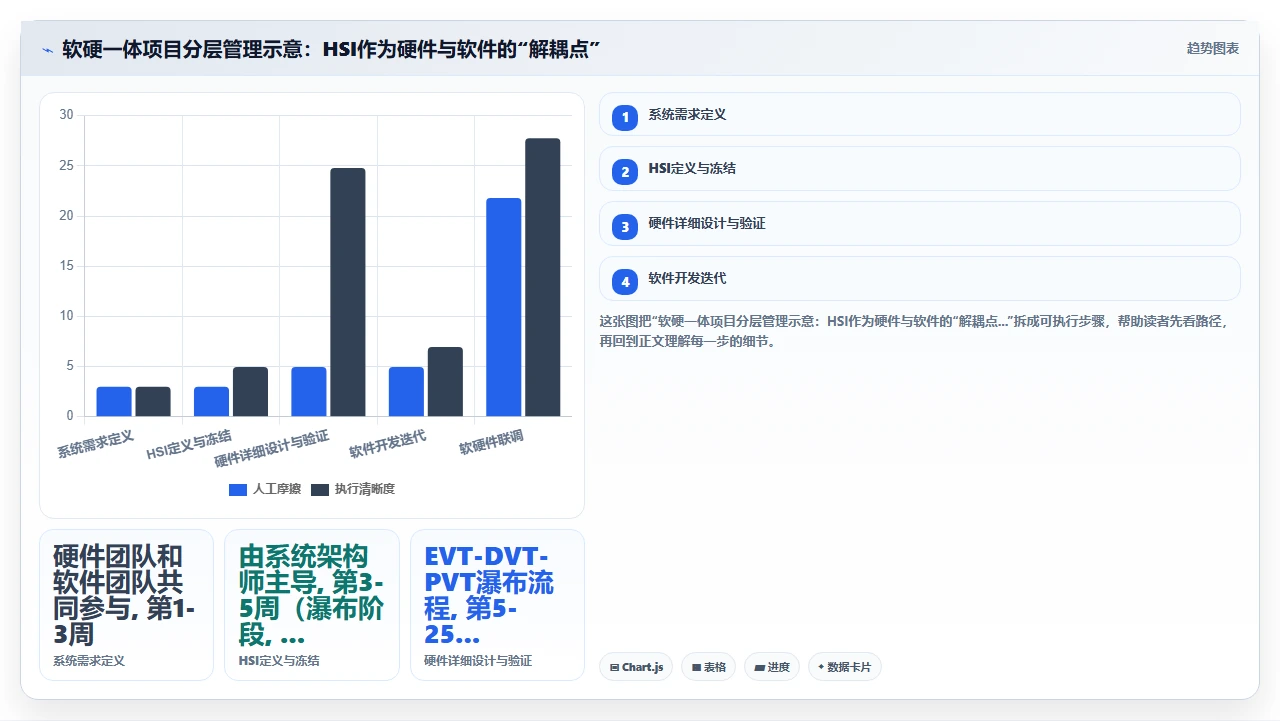
Task: Click the number 1 badge
Action: (625, 117)
